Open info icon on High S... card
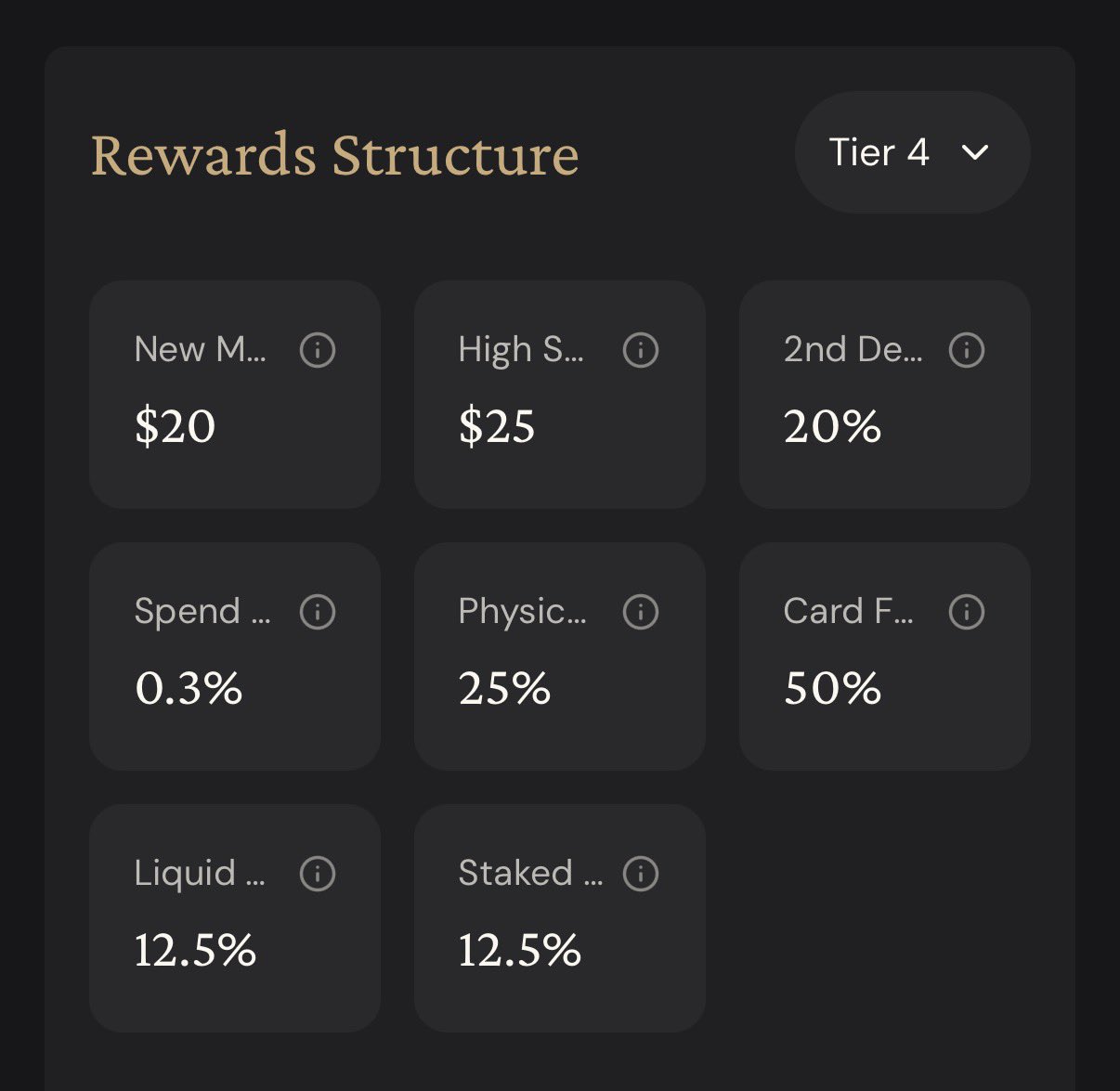1120x1091 pixels. click(x=641, y=350)
